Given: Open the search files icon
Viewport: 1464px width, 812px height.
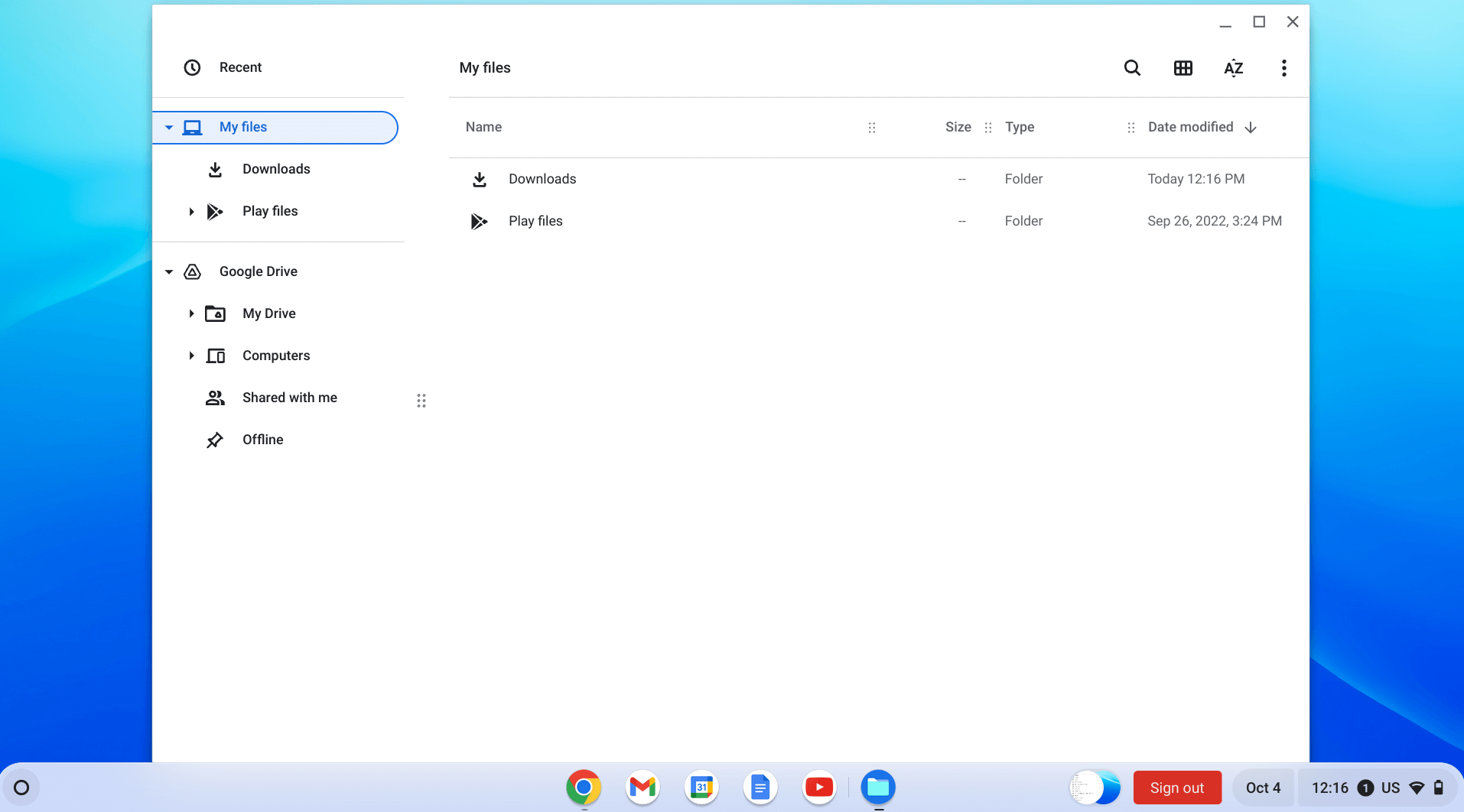Looking at the screenshot, I should pyautogui.click(x=1132, y=68).
